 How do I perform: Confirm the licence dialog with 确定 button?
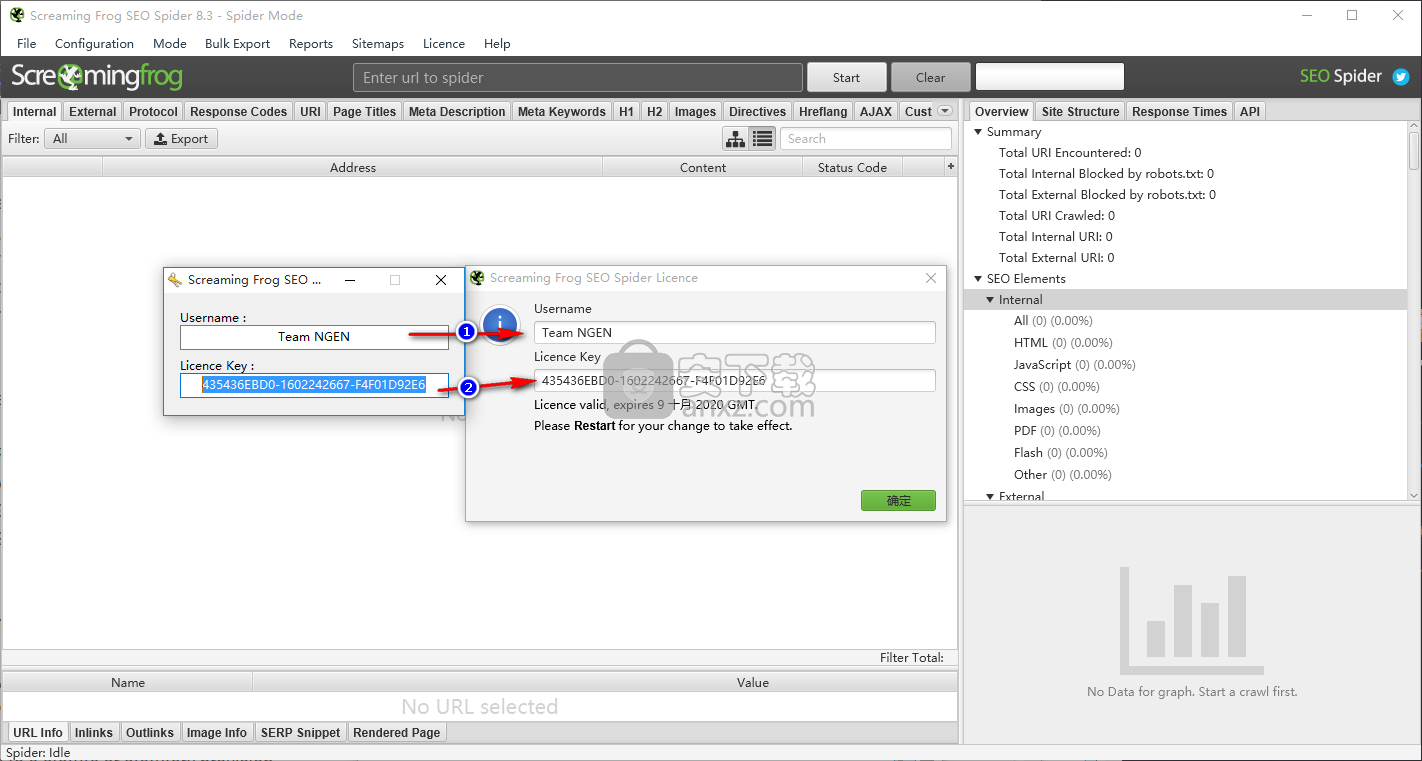pos(898,501)
